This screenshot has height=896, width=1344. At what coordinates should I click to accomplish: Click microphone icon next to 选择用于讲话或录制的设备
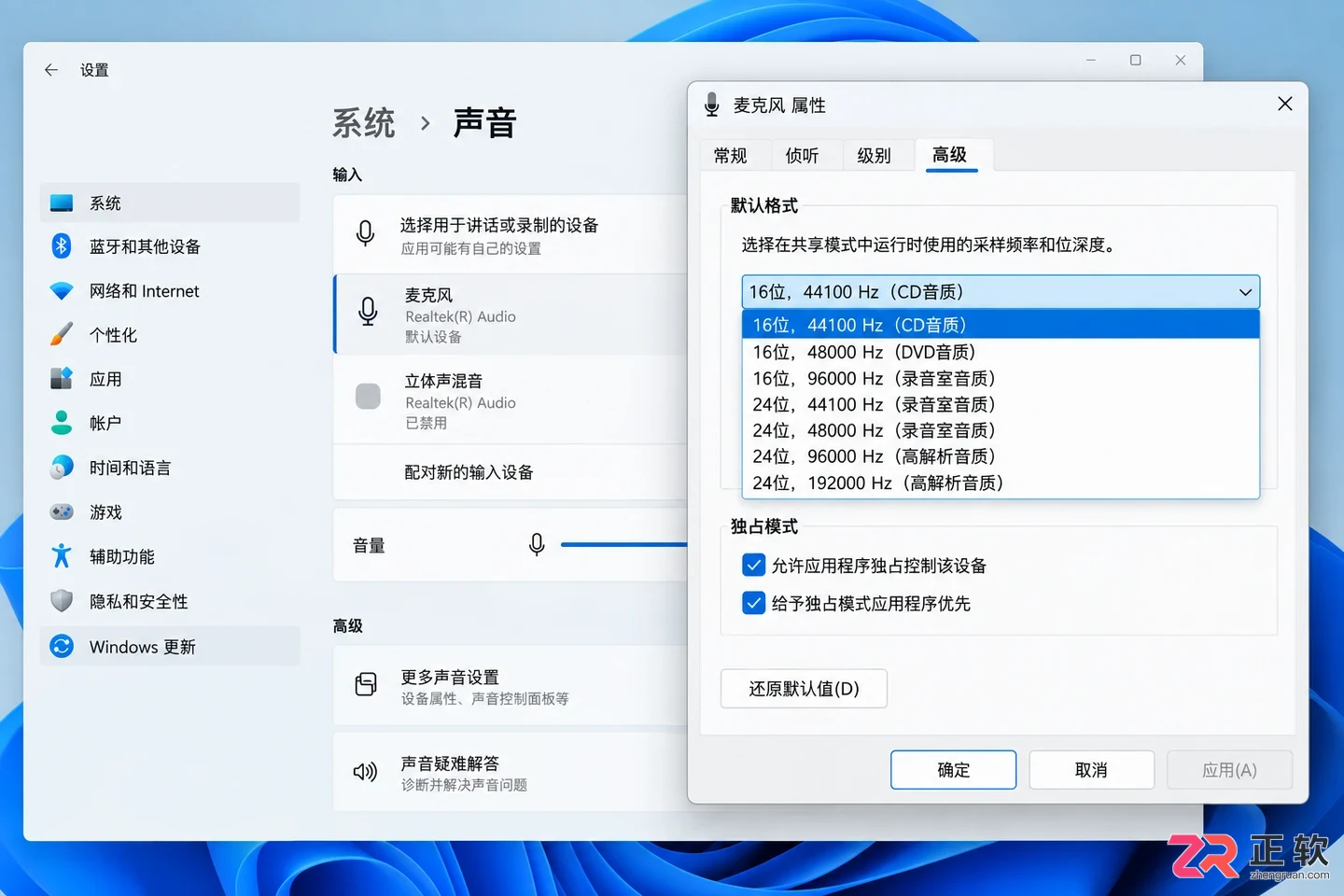(366, 233)
